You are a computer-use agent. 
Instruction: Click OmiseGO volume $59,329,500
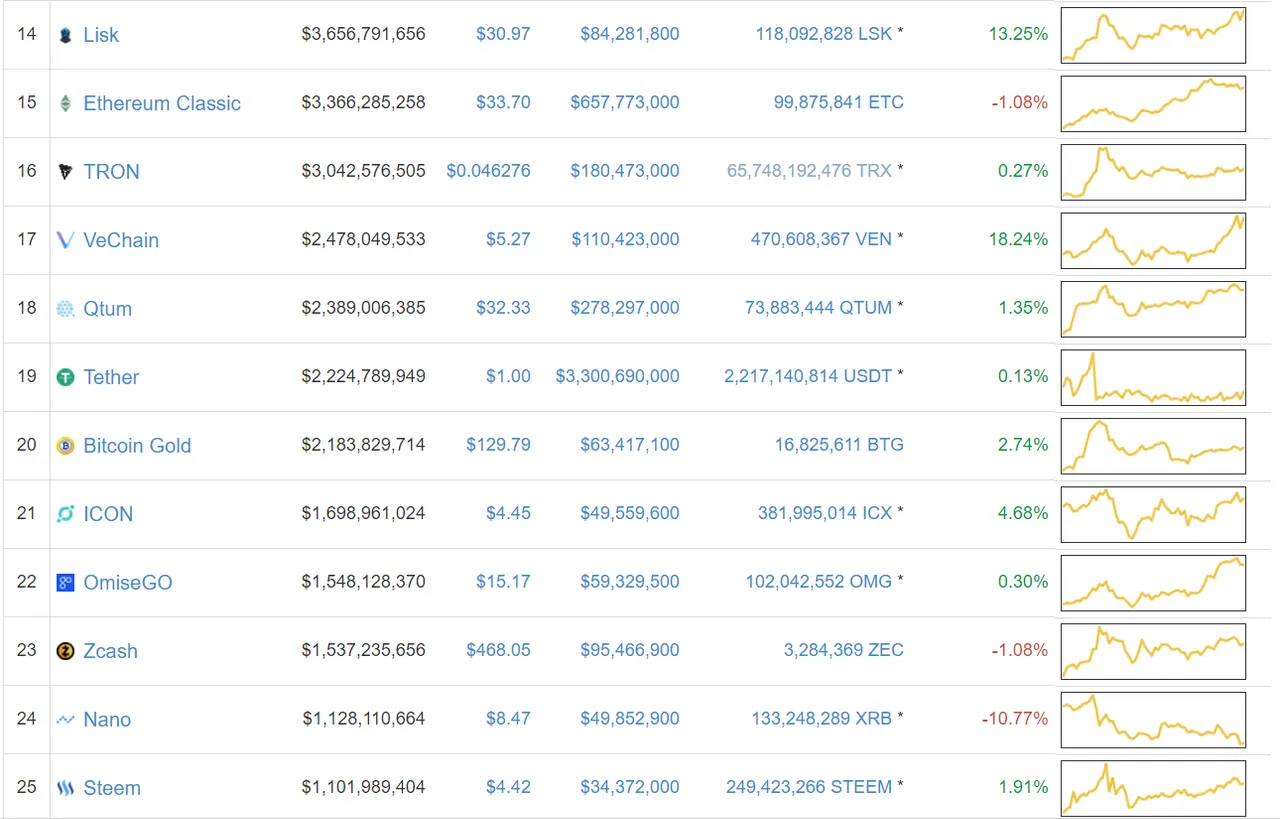click(x=630, y=581)
